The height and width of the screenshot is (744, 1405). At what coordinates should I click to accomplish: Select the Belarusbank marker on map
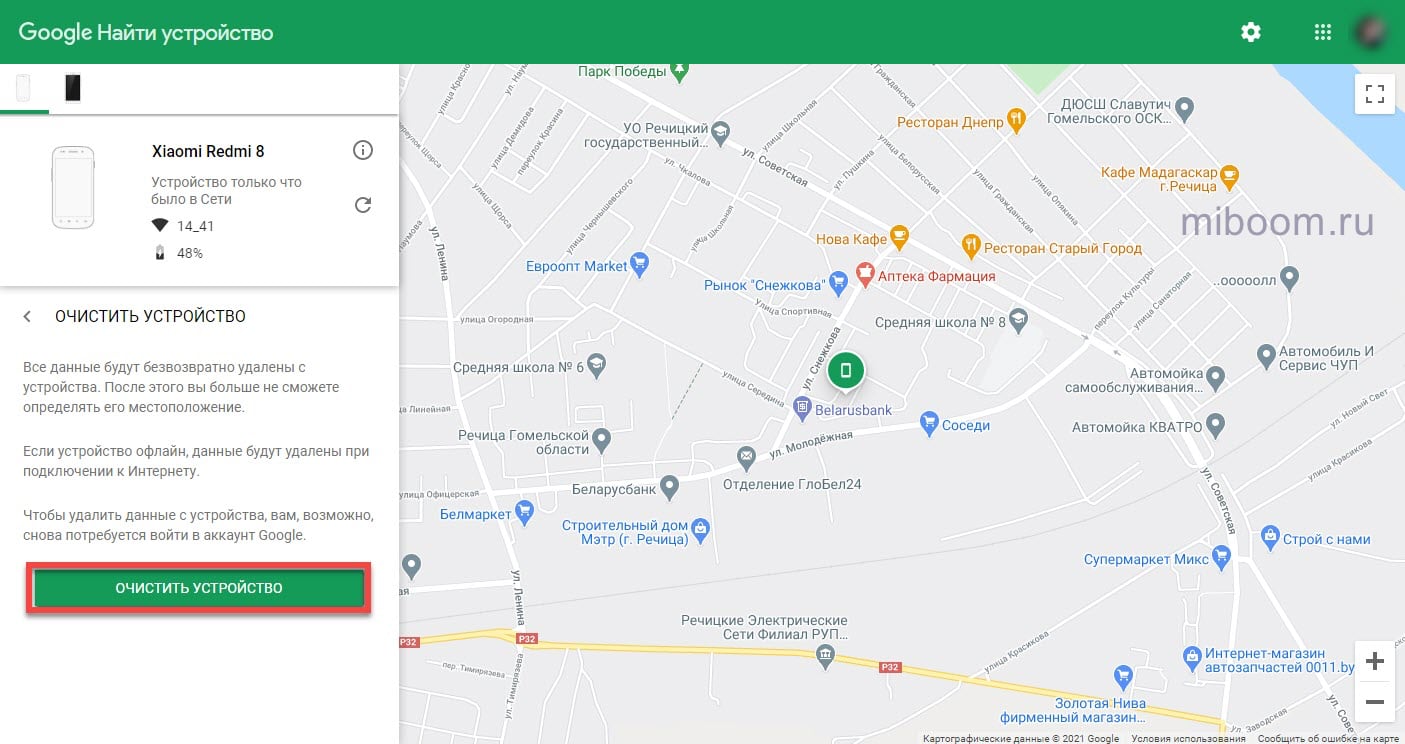tap(802, 407)
